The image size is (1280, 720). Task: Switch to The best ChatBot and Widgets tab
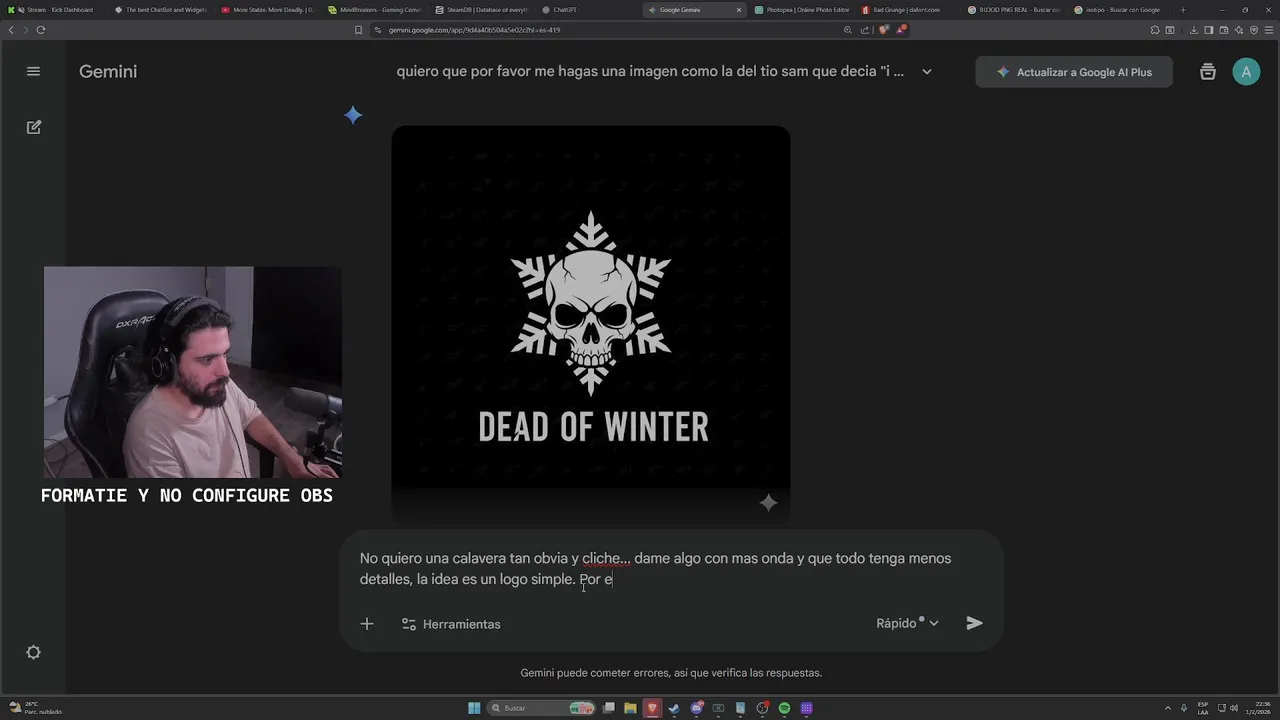coord(160,10)
